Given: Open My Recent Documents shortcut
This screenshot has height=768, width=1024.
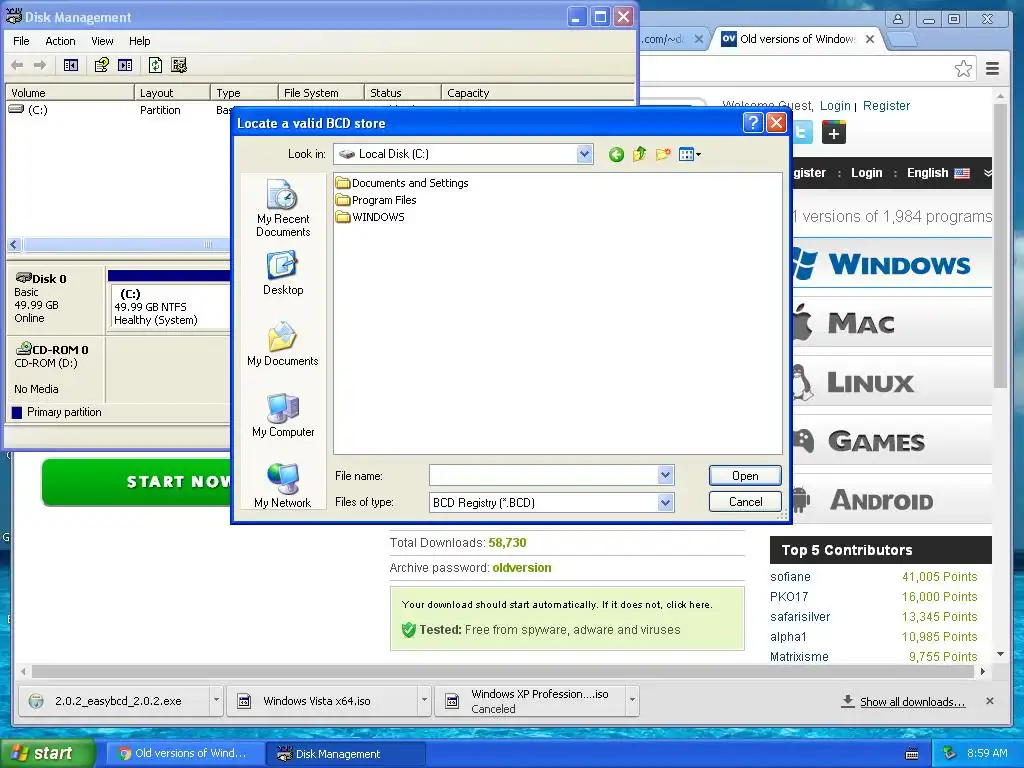Looking at the screenshot, I should click(283, 208).
